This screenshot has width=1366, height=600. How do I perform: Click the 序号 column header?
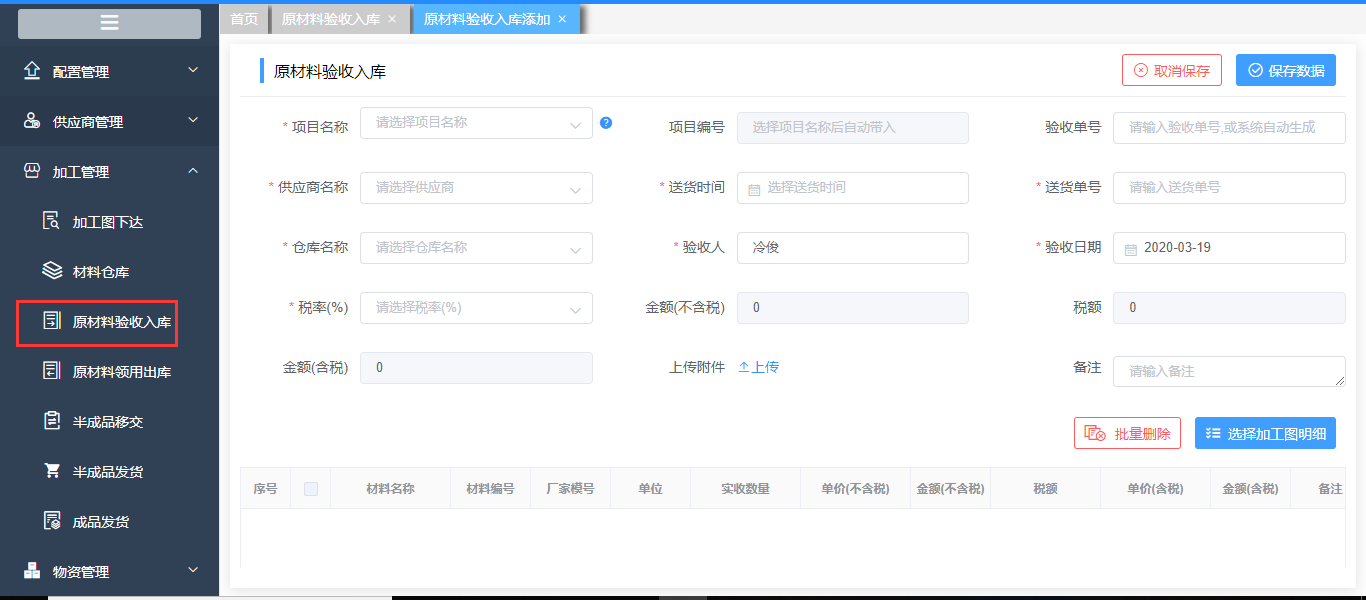coord(266,489)
